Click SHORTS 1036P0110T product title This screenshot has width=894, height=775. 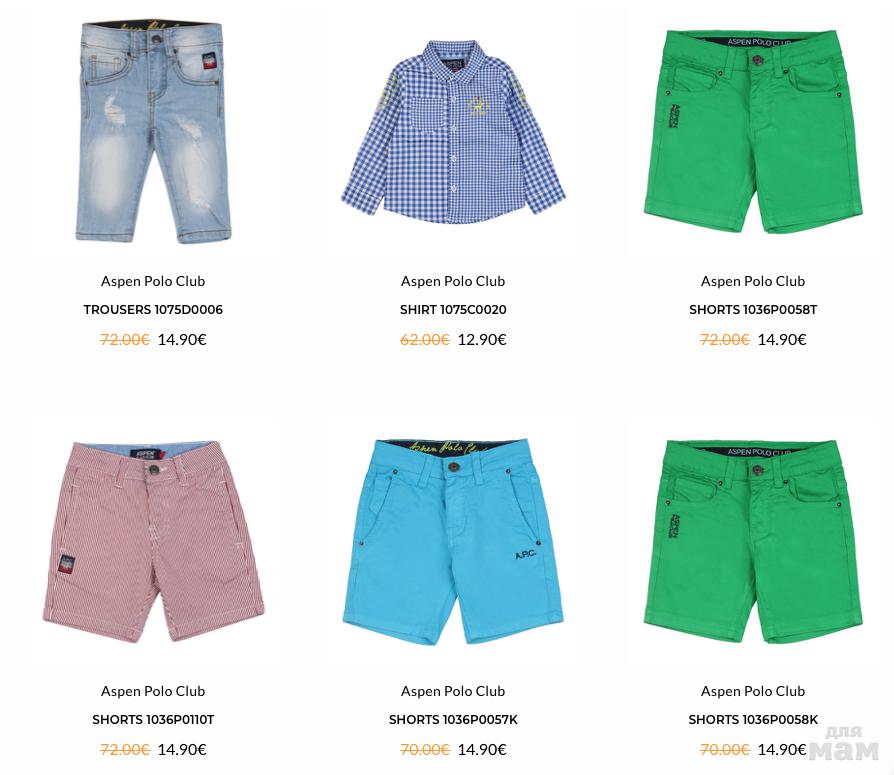click(153, 720)
